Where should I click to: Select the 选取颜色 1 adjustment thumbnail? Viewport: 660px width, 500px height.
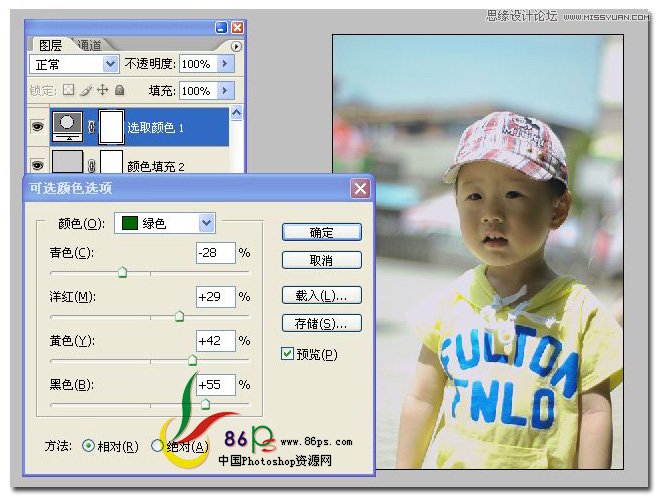click(67, 126)
